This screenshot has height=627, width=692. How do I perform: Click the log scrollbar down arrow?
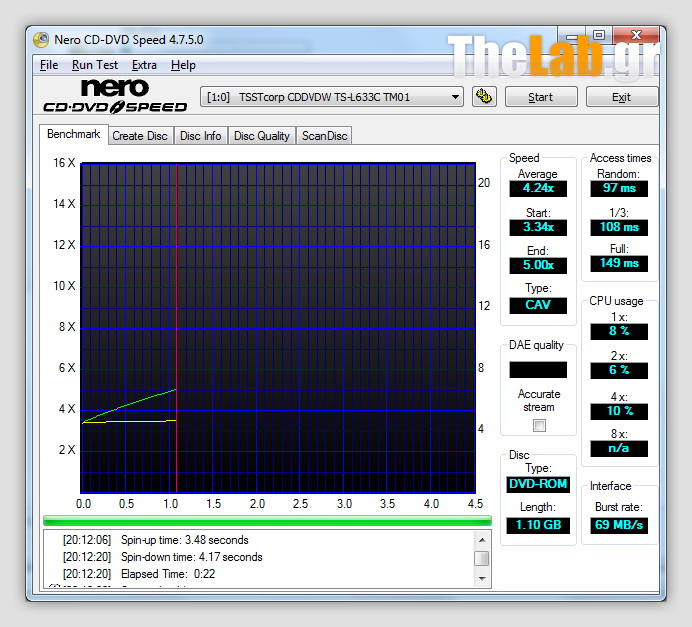point(482,578)
